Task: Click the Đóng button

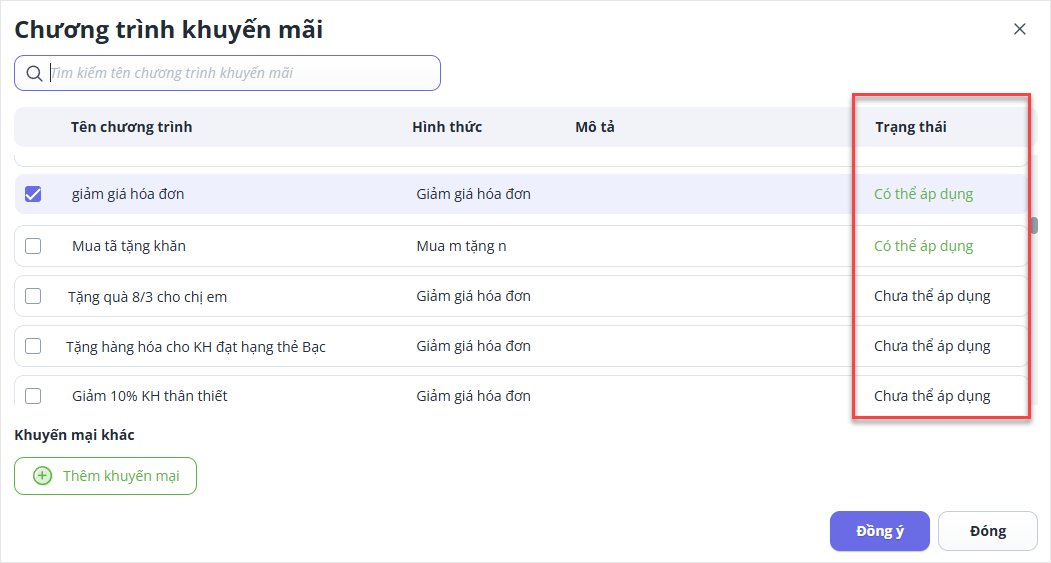Action: click(x=987, y=531)
